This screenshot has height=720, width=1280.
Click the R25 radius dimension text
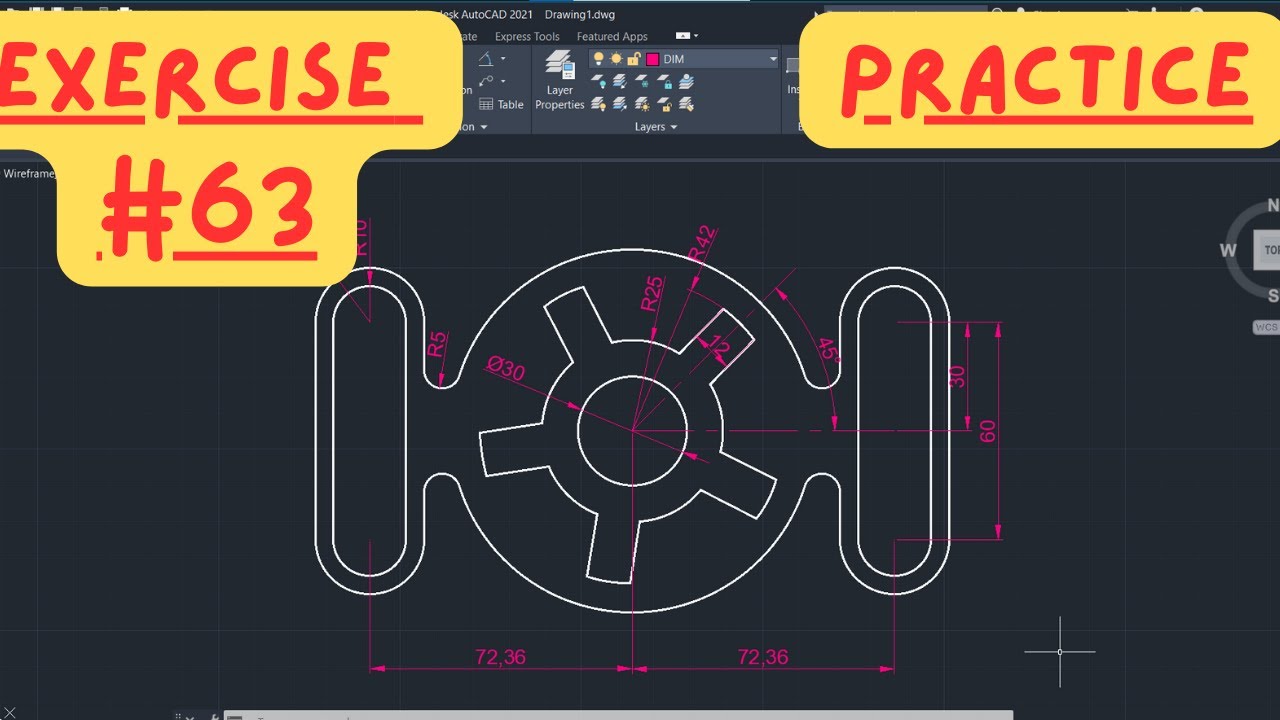(x=652, y=293)
